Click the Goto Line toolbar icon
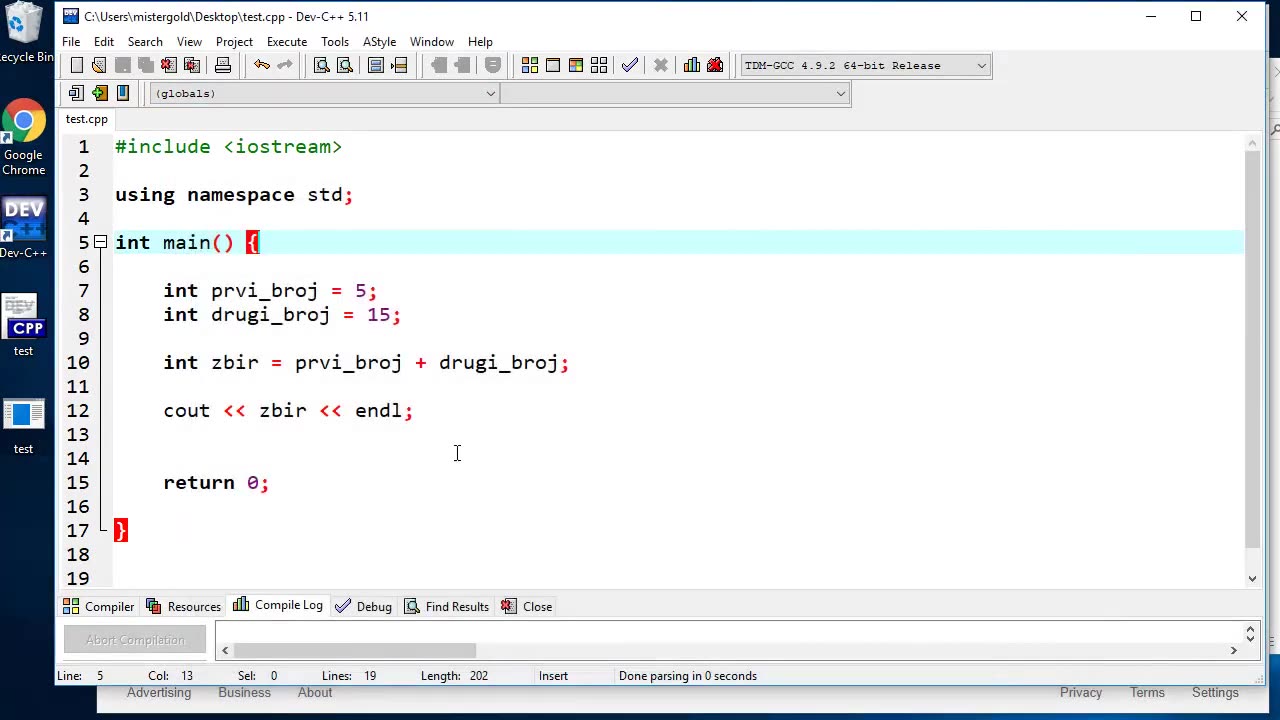Image resolution: width=1280 pixels, height=720 pixels. click(x=399, y=65)
